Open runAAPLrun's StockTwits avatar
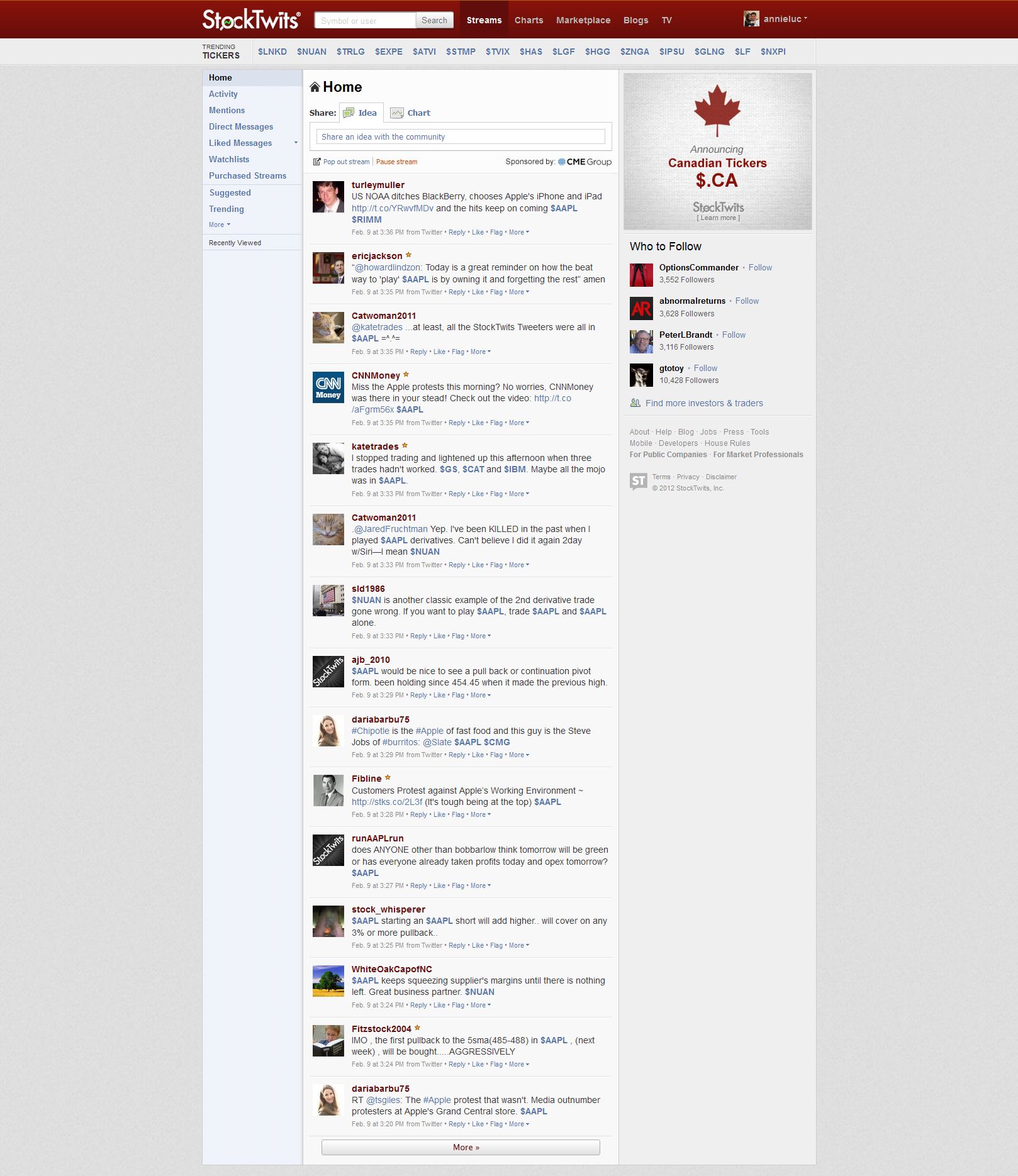 click(328, 850)
